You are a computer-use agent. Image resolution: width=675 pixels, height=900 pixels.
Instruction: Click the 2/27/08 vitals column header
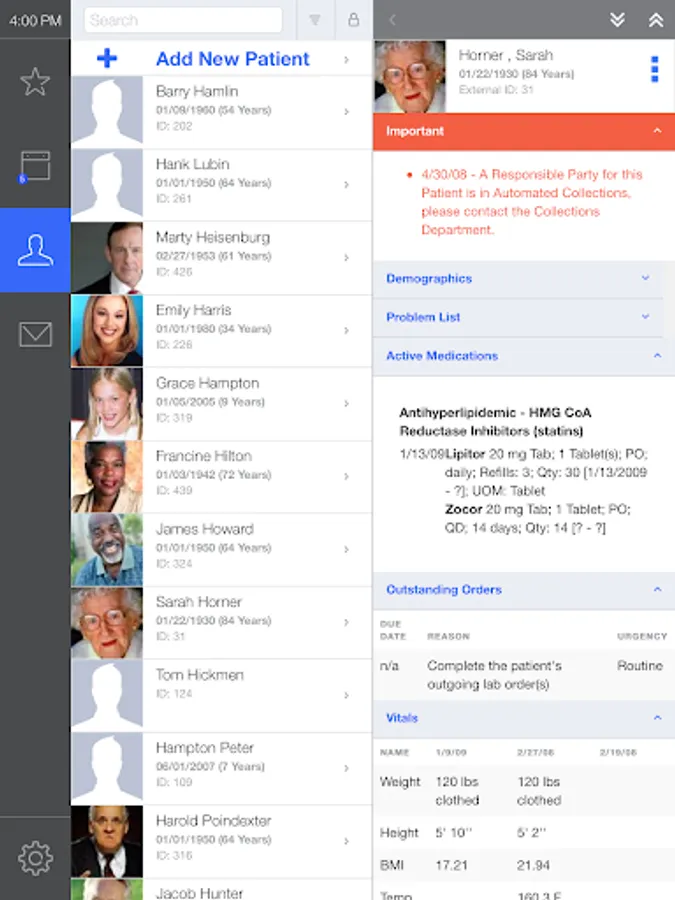click(535, 752)
